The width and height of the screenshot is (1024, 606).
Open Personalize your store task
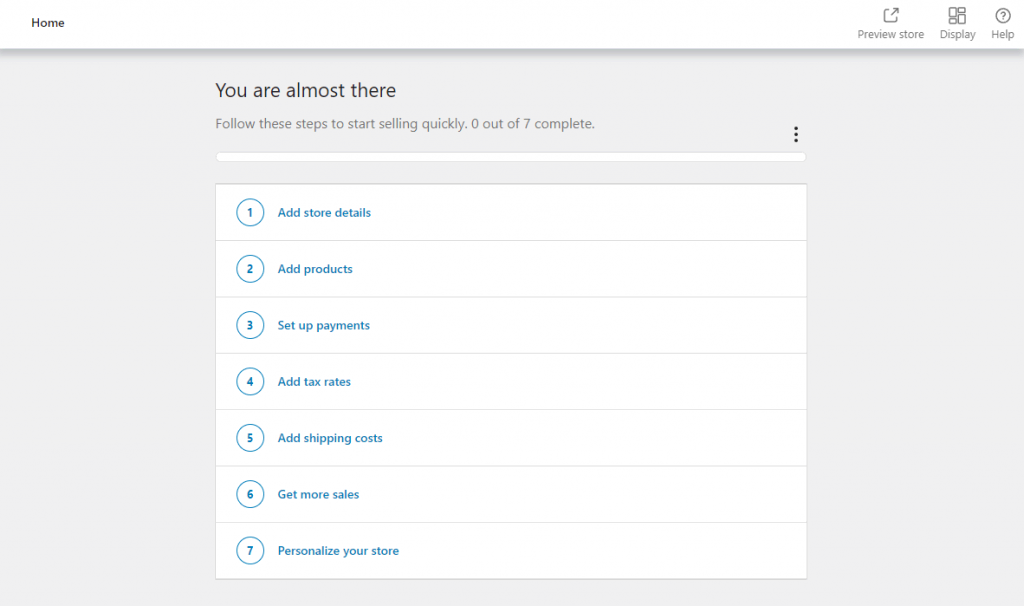tap(338, 551)
